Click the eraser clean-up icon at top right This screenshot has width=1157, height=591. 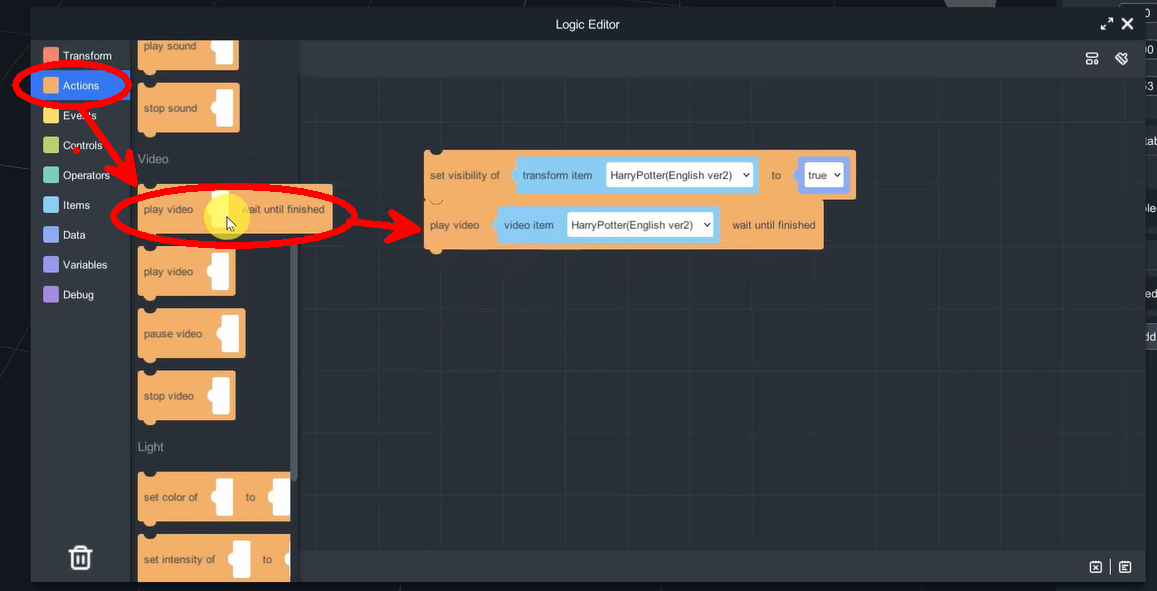(1122, 59)
